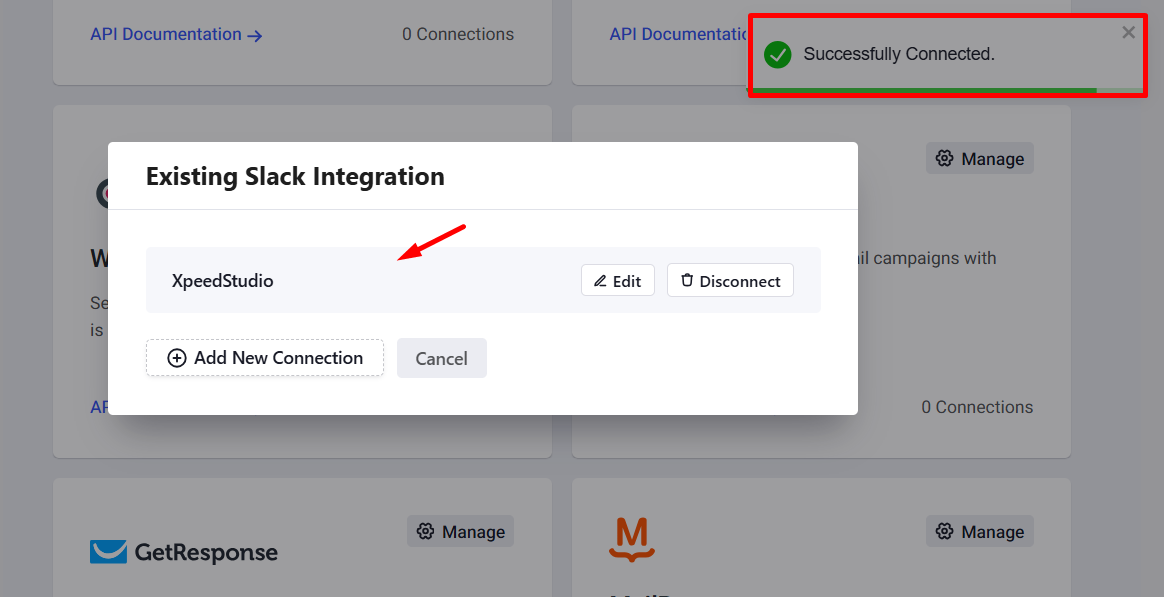
Task: Click the arrow icon beside API Documentation
Action: coord(256,34)
